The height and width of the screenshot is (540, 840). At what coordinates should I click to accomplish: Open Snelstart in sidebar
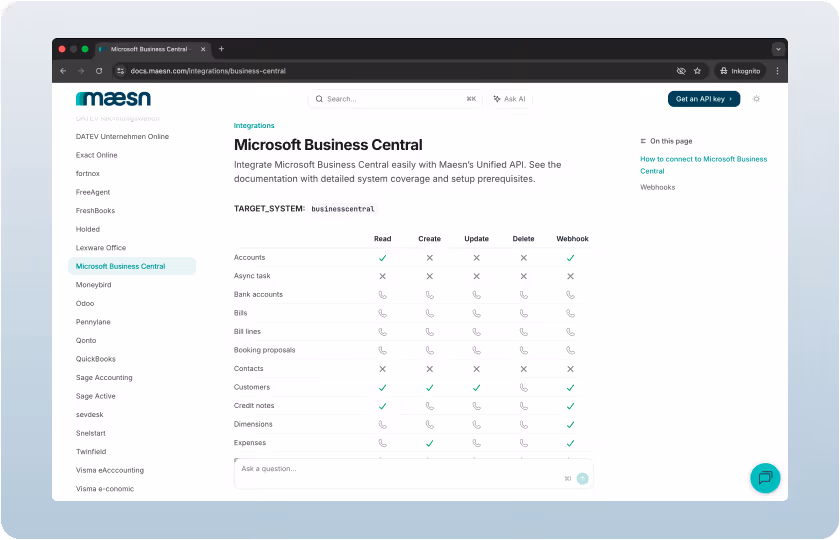point(91,433)
